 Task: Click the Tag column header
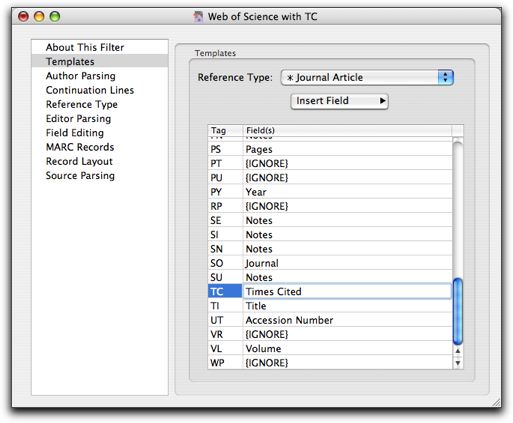pyautogui.click(x=225, y=130)
